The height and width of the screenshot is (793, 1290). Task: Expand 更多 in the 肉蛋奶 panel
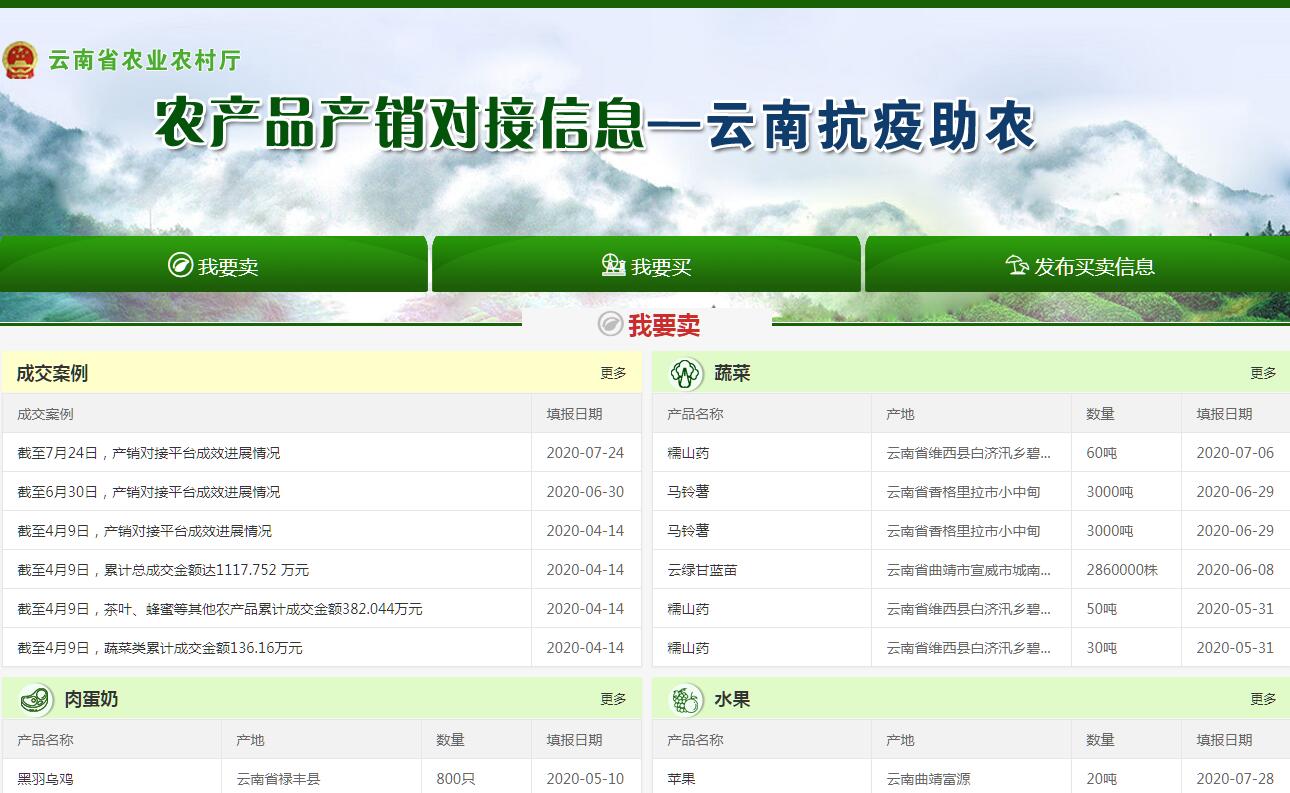(x=613, y=699)
